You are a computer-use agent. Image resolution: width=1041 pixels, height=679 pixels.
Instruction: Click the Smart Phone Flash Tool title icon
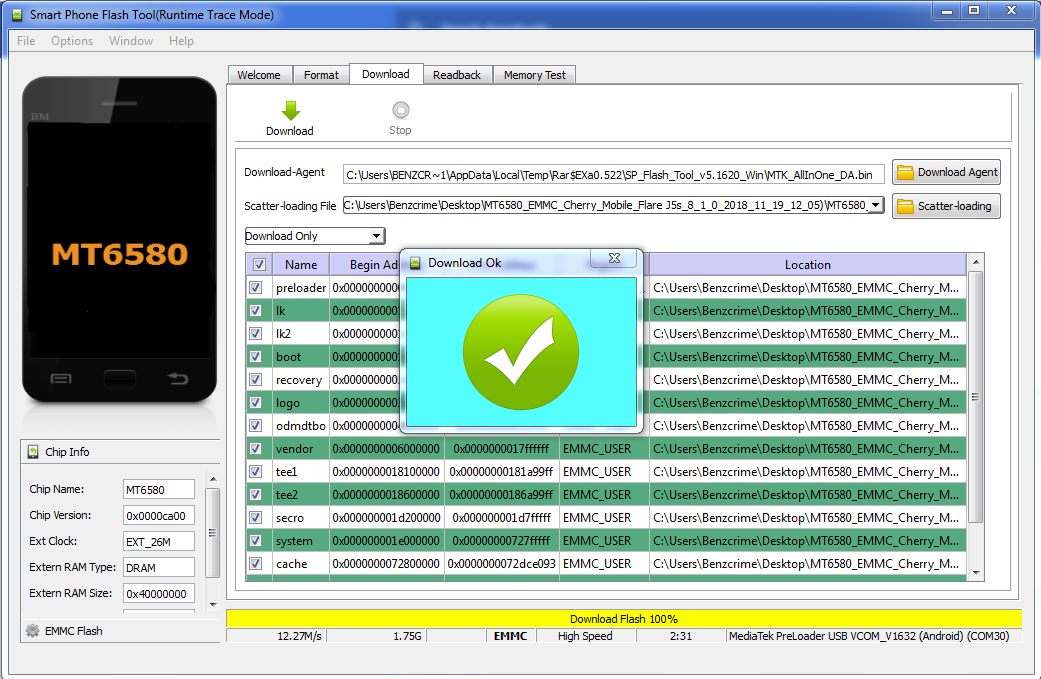tap(17, 15)
